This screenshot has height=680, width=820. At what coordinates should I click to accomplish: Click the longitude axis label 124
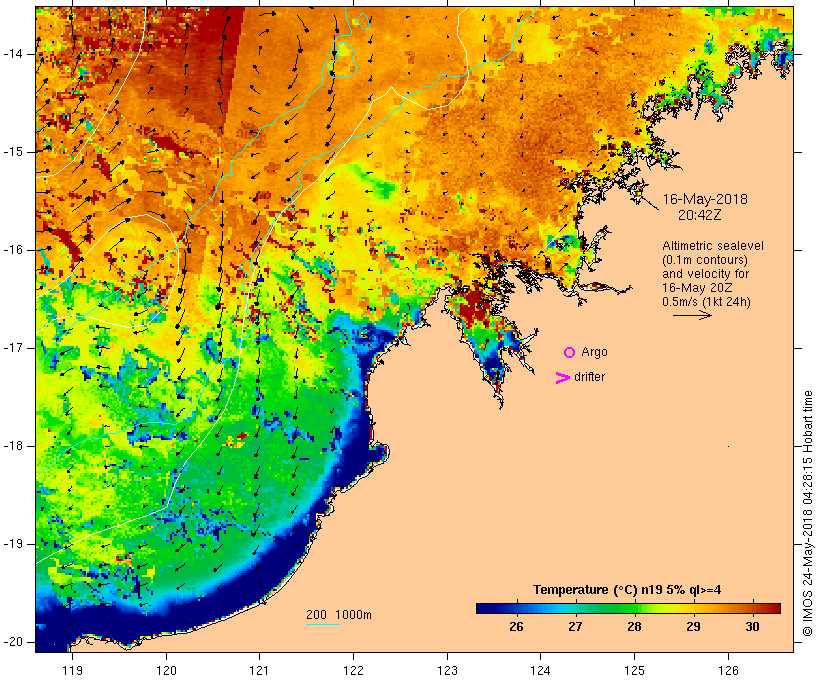click(540, 670)
